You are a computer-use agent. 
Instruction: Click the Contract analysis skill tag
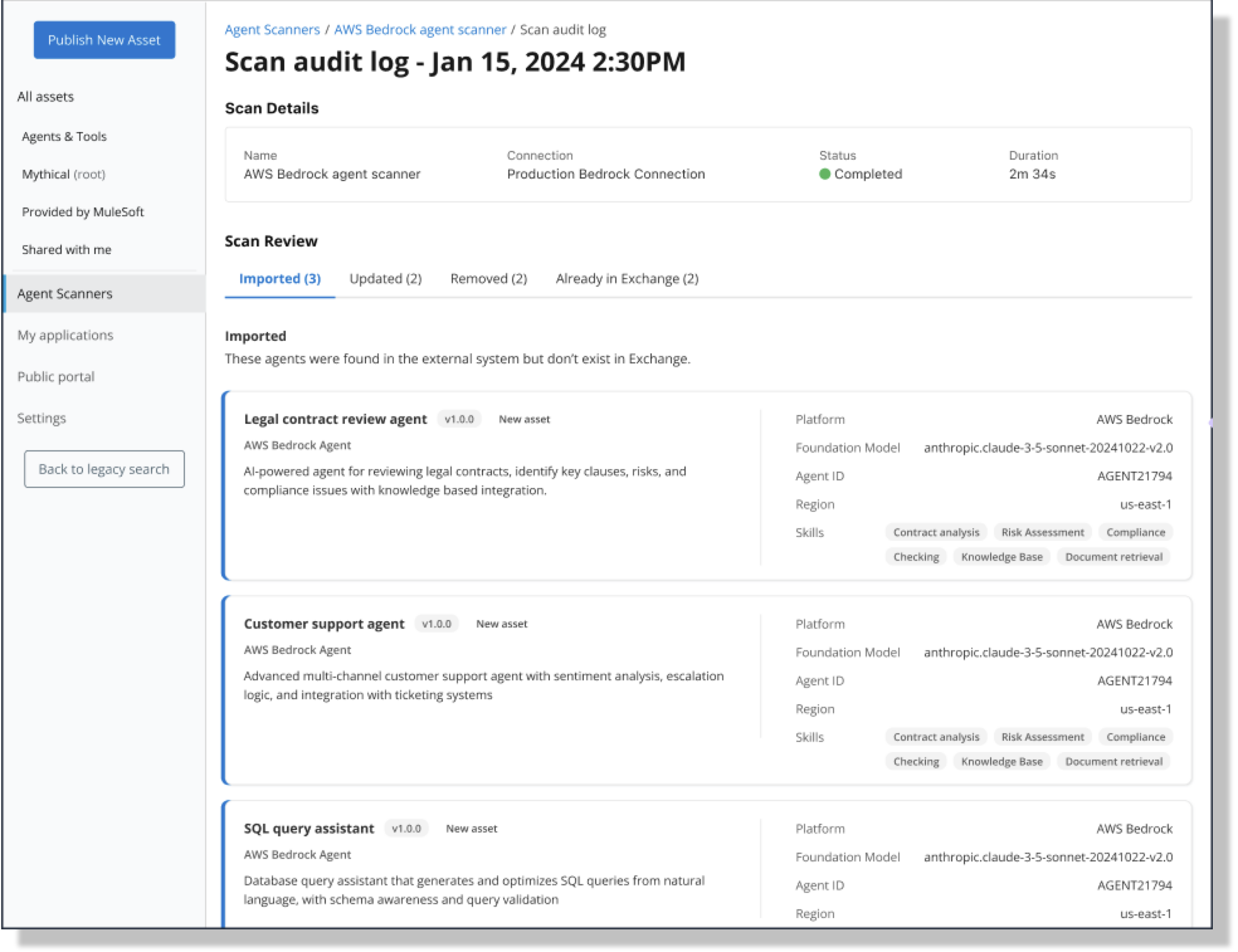pyautogui.click(x=935, y=532)
